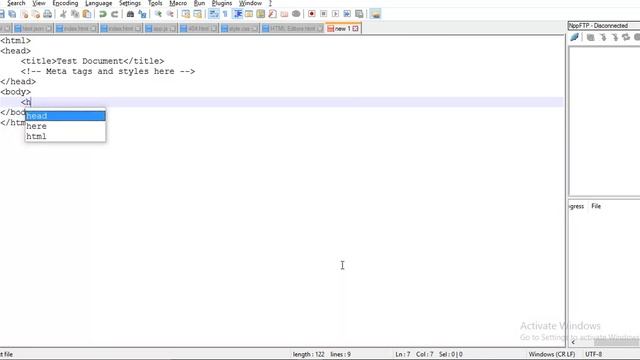Click the NppFTP - Disconnected panel title
The width and height of the screenshot is (640, 360).
point(598,25)
